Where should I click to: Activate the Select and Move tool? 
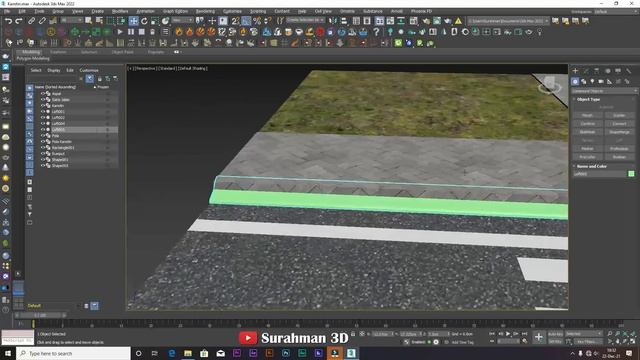(133, 20)
